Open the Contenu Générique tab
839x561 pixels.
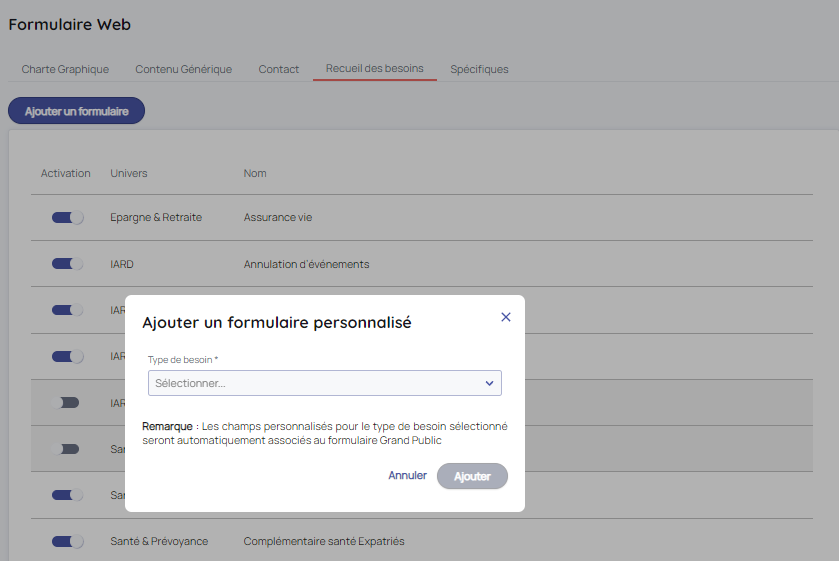pos(183,69)
